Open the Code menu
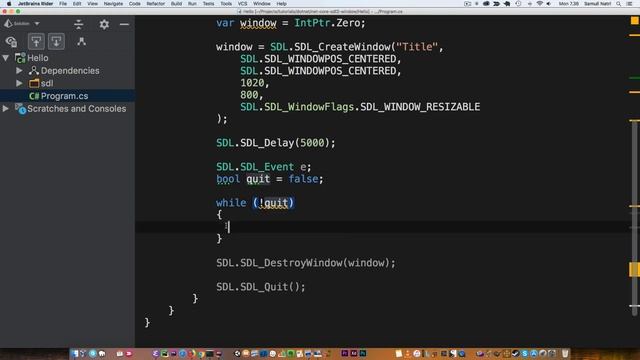Screen dimensions: 640x360 click(134, 4)
